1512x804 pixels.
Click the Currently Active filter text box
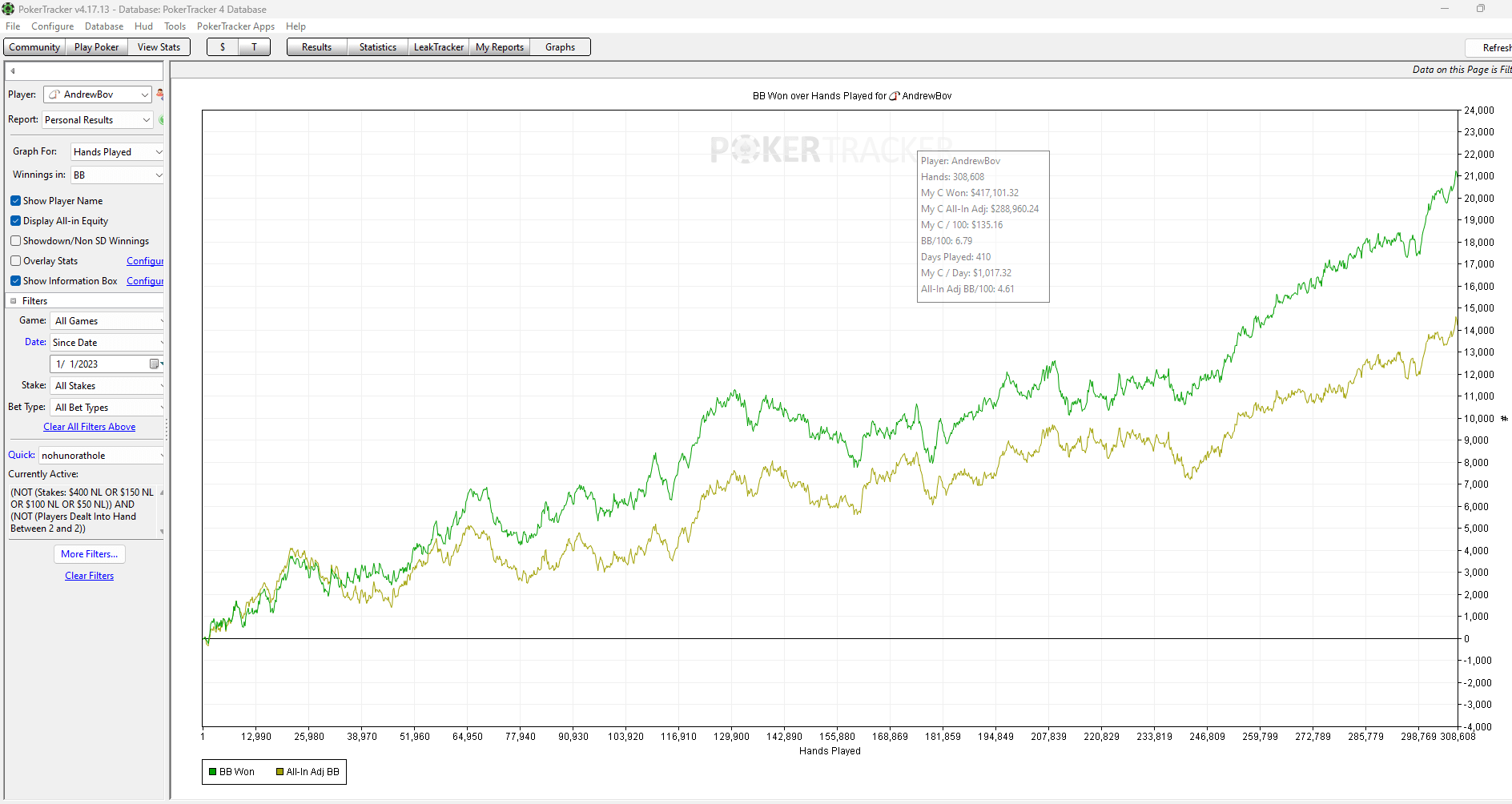[x=84, y=510]
